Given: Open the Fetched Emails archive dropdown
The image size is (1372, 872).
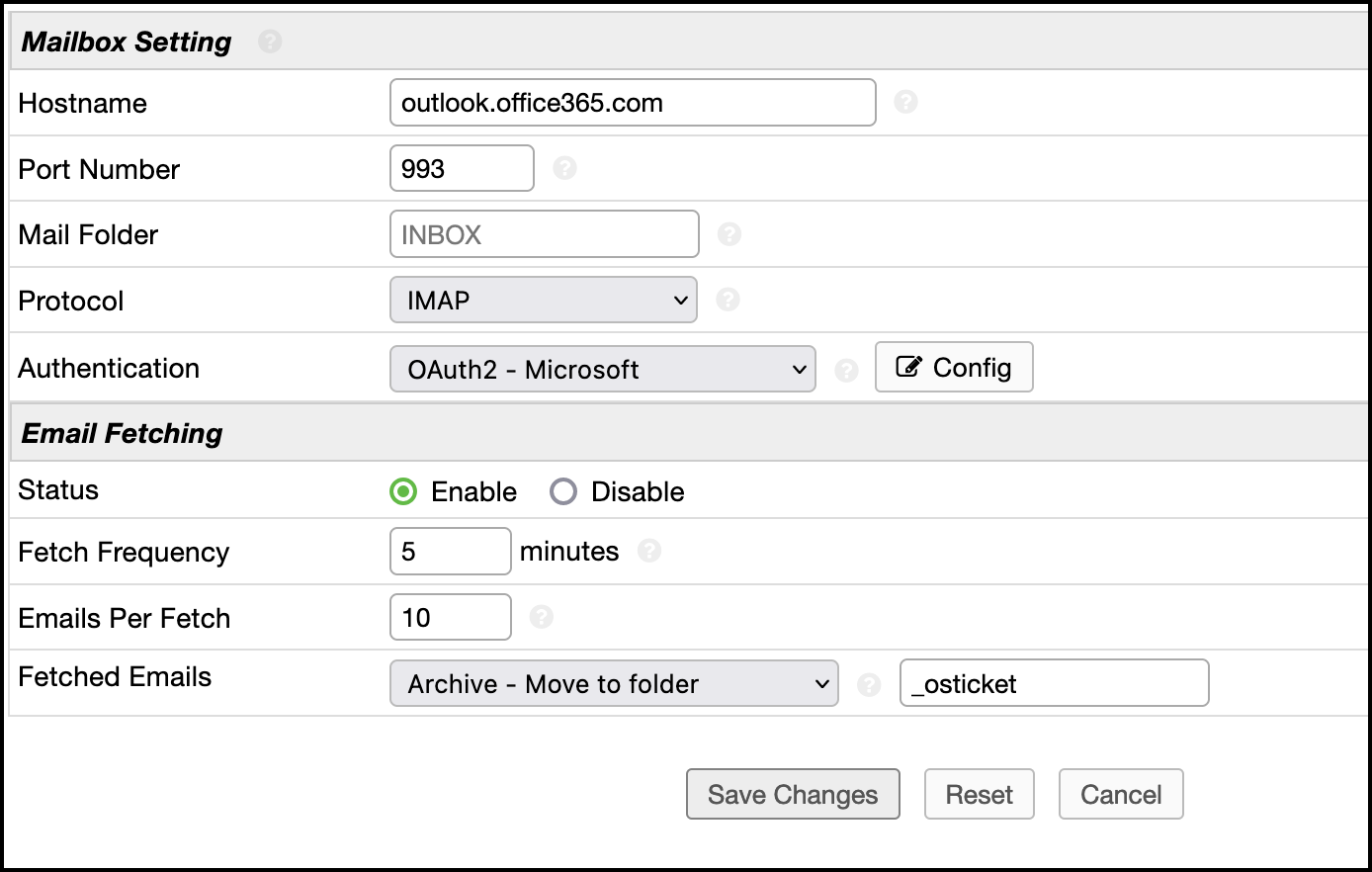Looking at the screenshot, I should click(x=614, y=683).
